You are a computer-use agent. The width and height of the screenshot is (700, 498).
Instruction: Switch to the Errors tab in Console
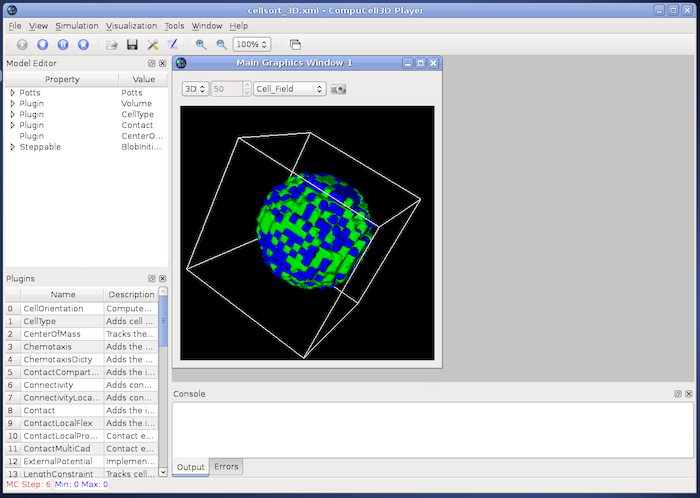tap(226, 467)
